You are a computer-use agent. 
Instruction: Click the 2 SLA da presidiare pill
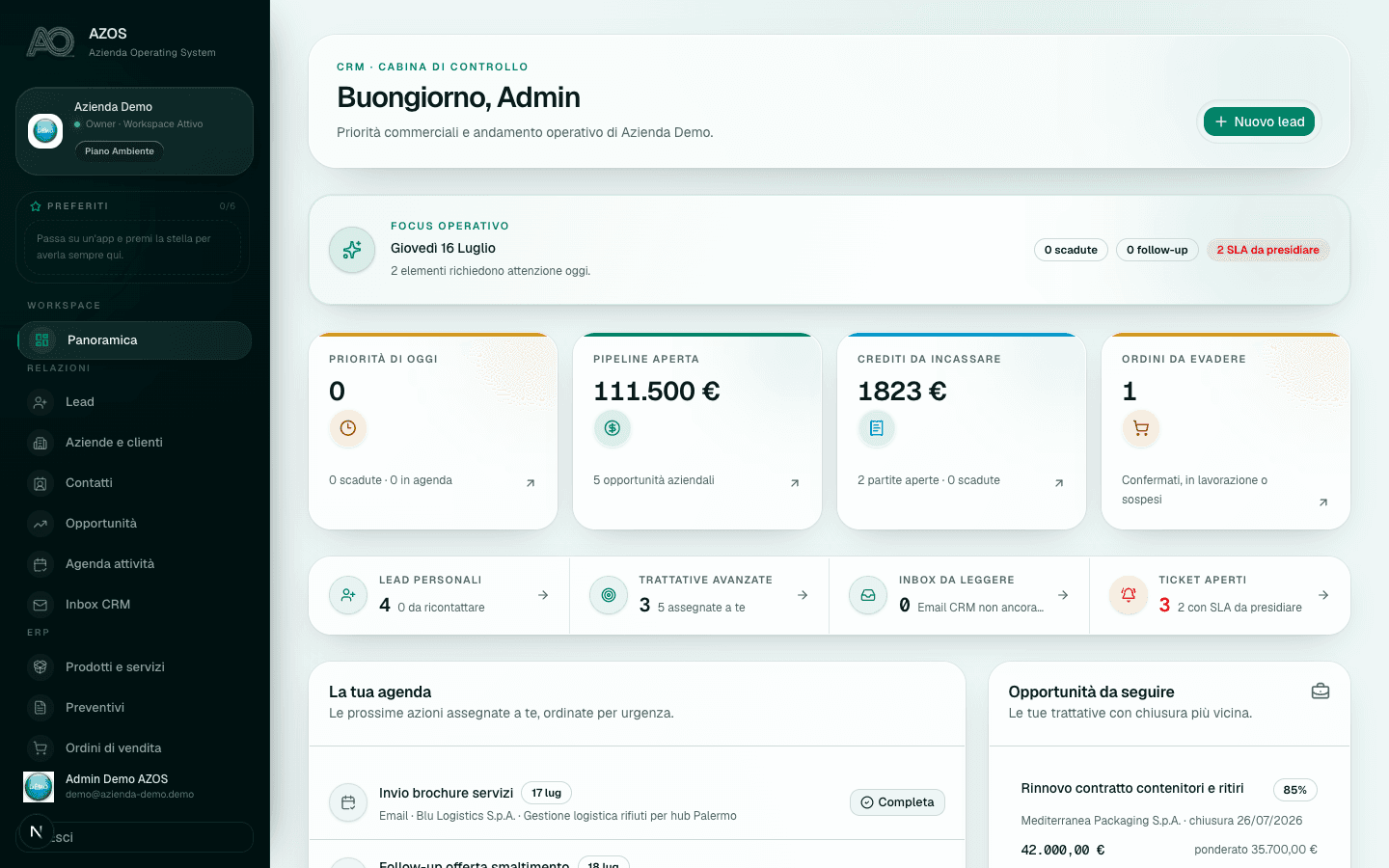1268,250
